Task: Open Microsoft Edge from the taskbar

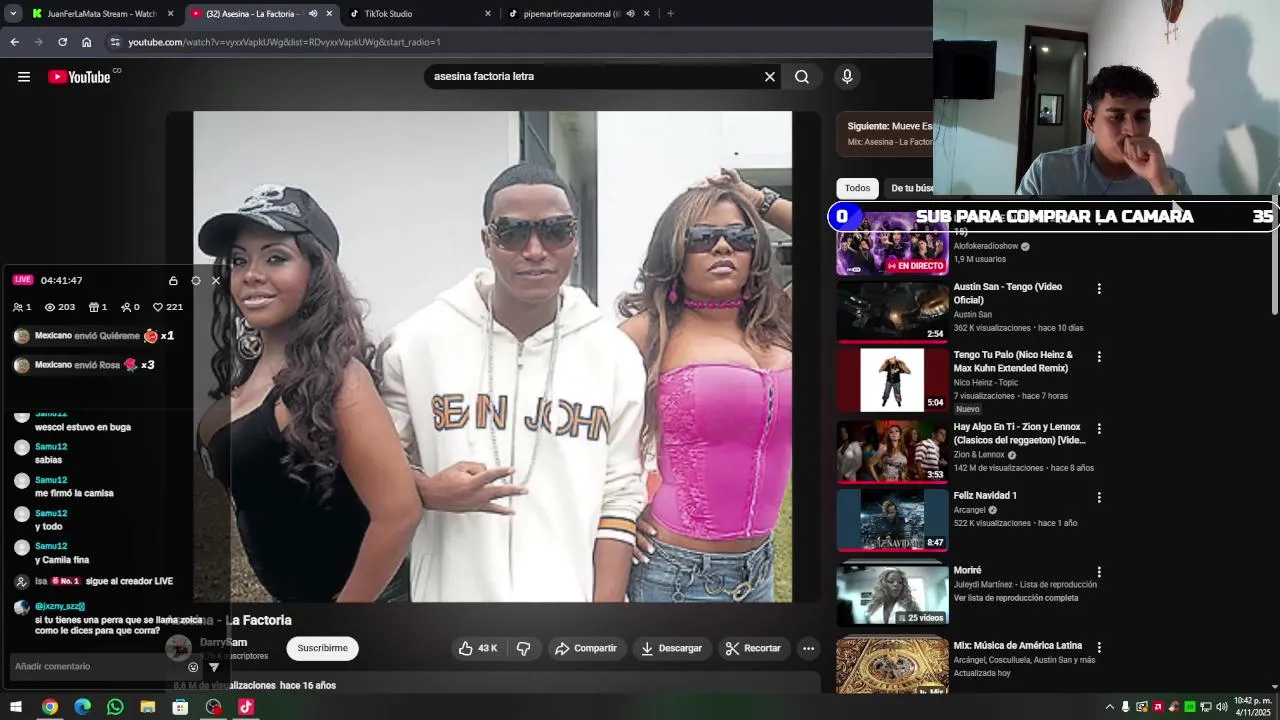Action: (x=83, y=707)
